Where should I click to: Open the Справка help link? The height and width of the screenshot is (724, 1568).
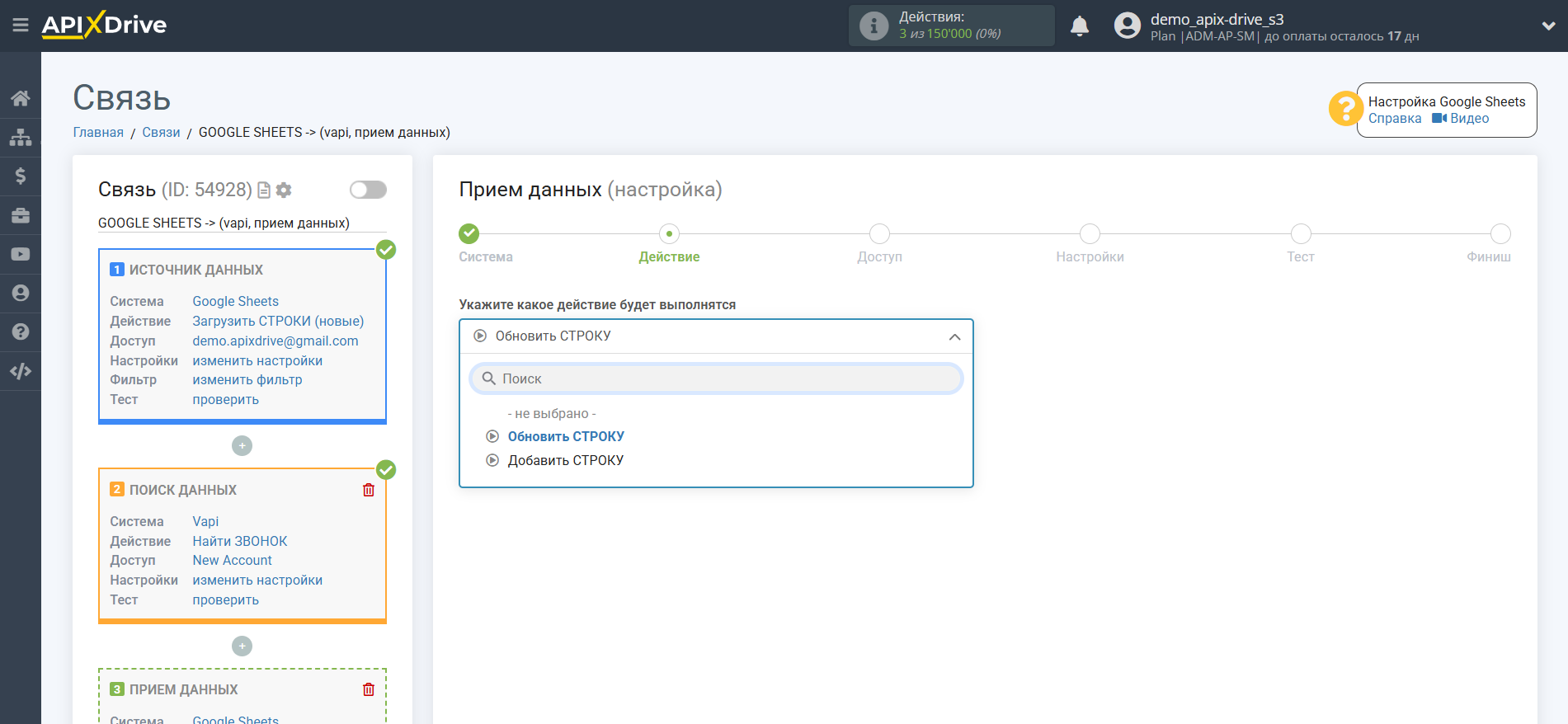pyautogui.click(x=1395, y=119)
